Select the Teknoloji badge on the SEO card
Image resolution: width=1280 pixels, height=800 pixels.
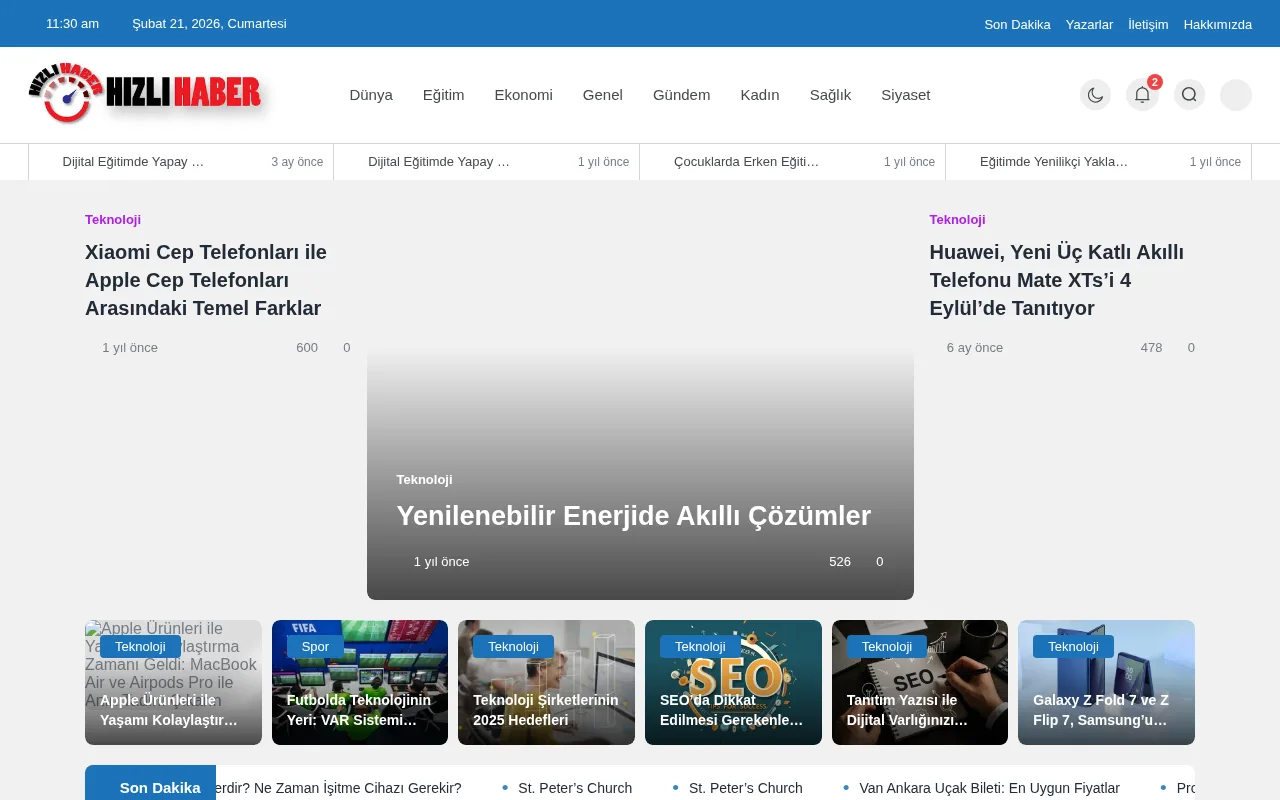tap(700, 646)
